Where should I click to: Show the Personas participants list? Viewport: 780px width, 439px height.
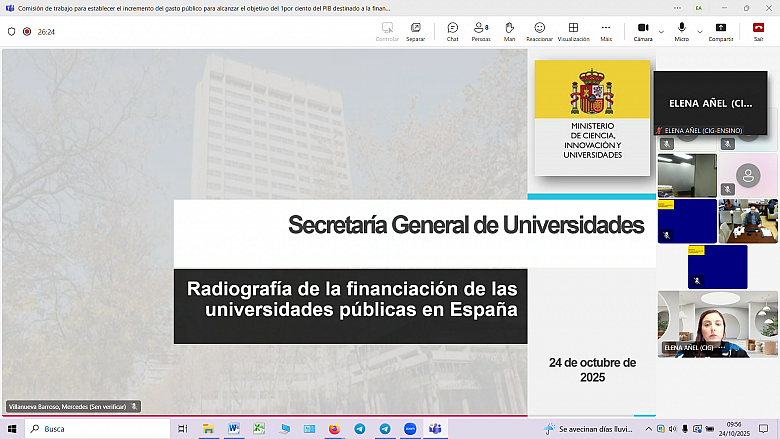point(481,30)
